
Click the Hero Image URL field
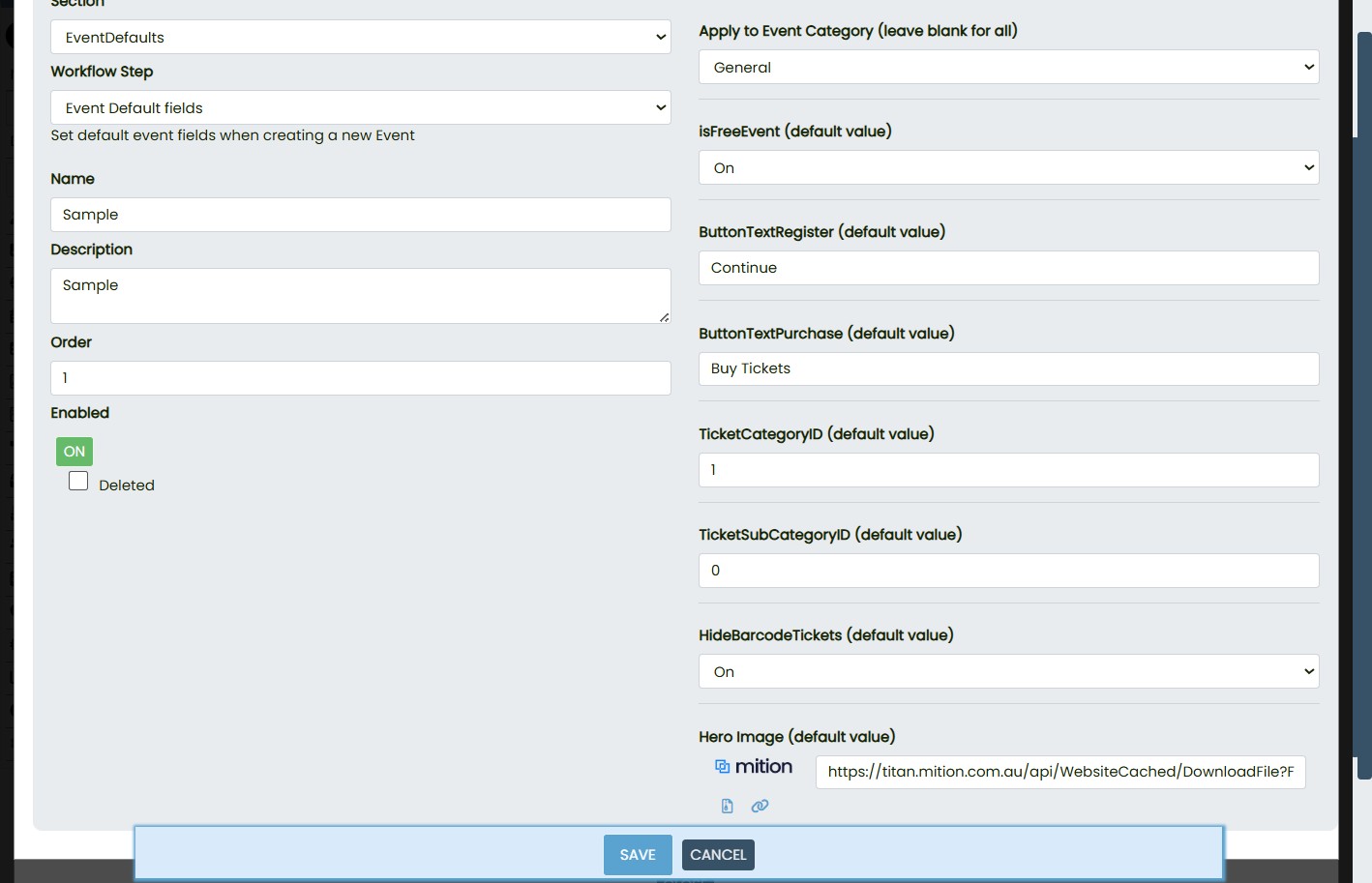[x=1060, y=772]
